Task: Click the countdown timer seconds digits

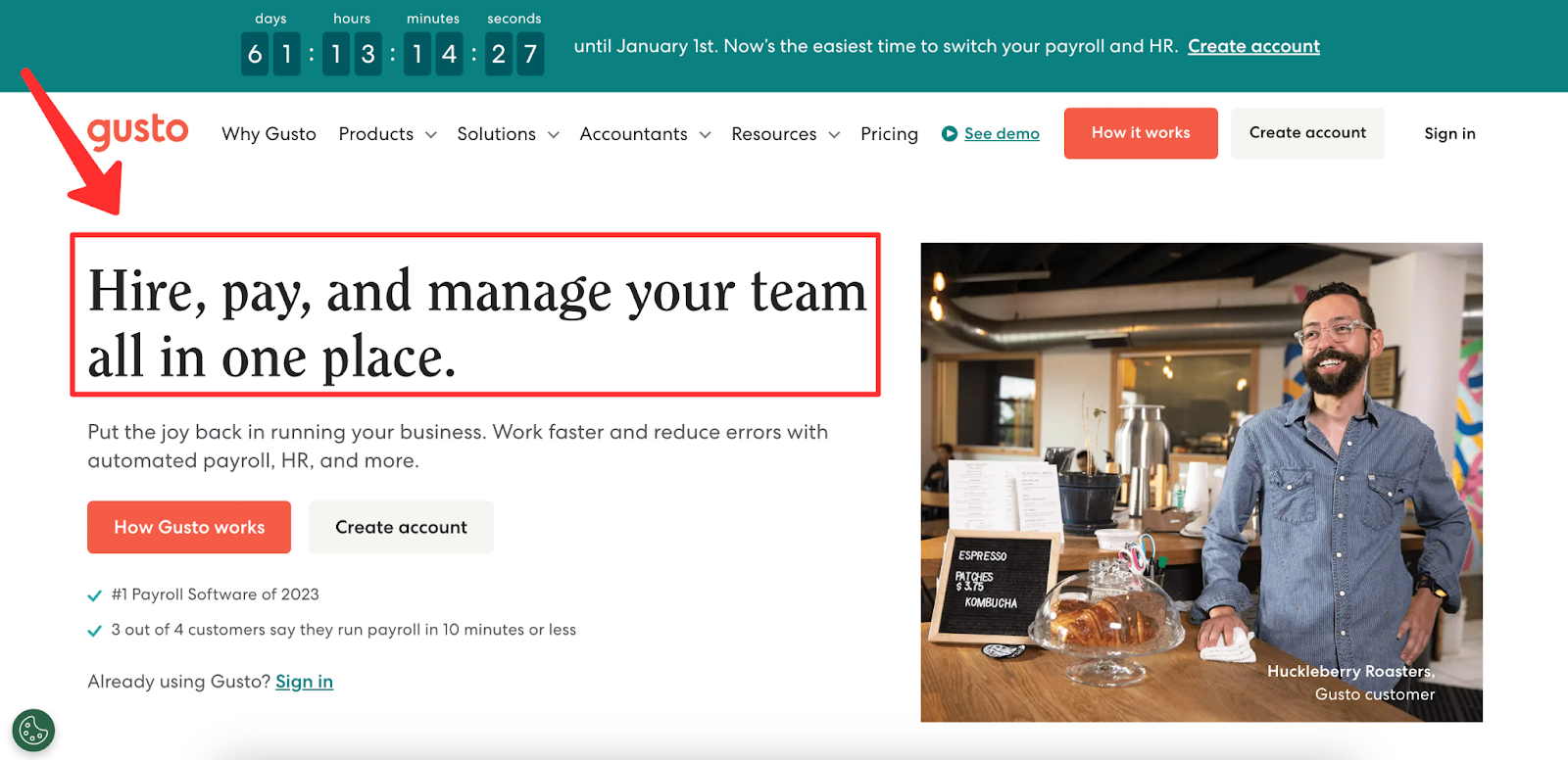Action: (514, 54)
